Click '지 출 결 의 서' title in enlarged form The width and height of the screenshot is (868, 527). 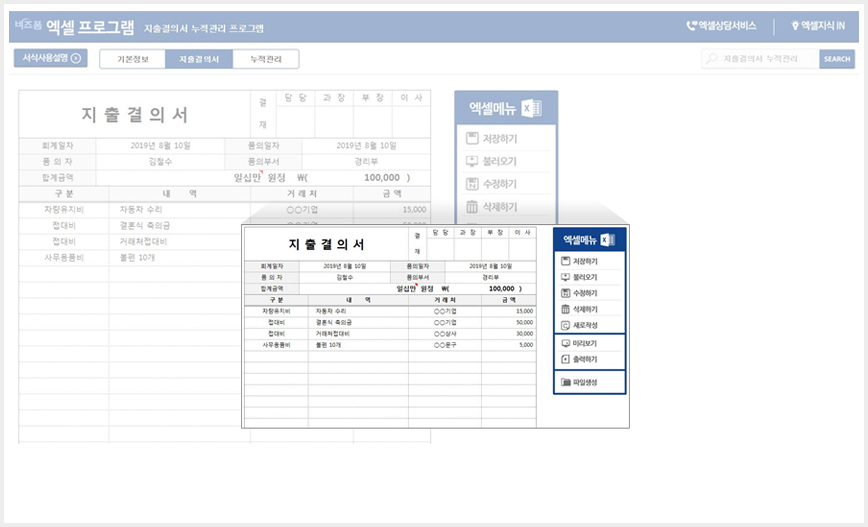[326, 244]
